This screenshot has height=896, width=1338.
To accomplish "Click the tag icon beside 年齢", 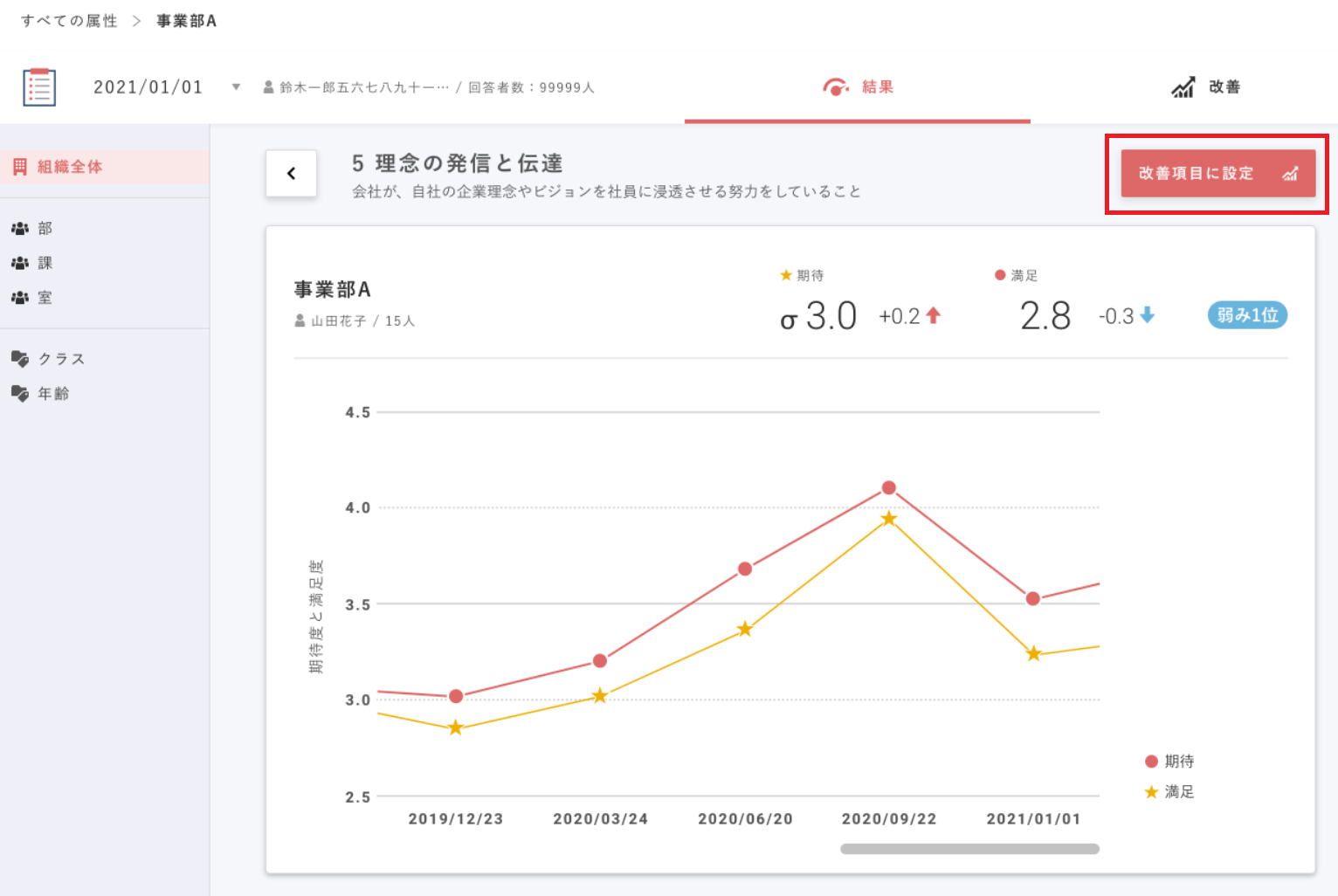I will (x=20, y=394).
